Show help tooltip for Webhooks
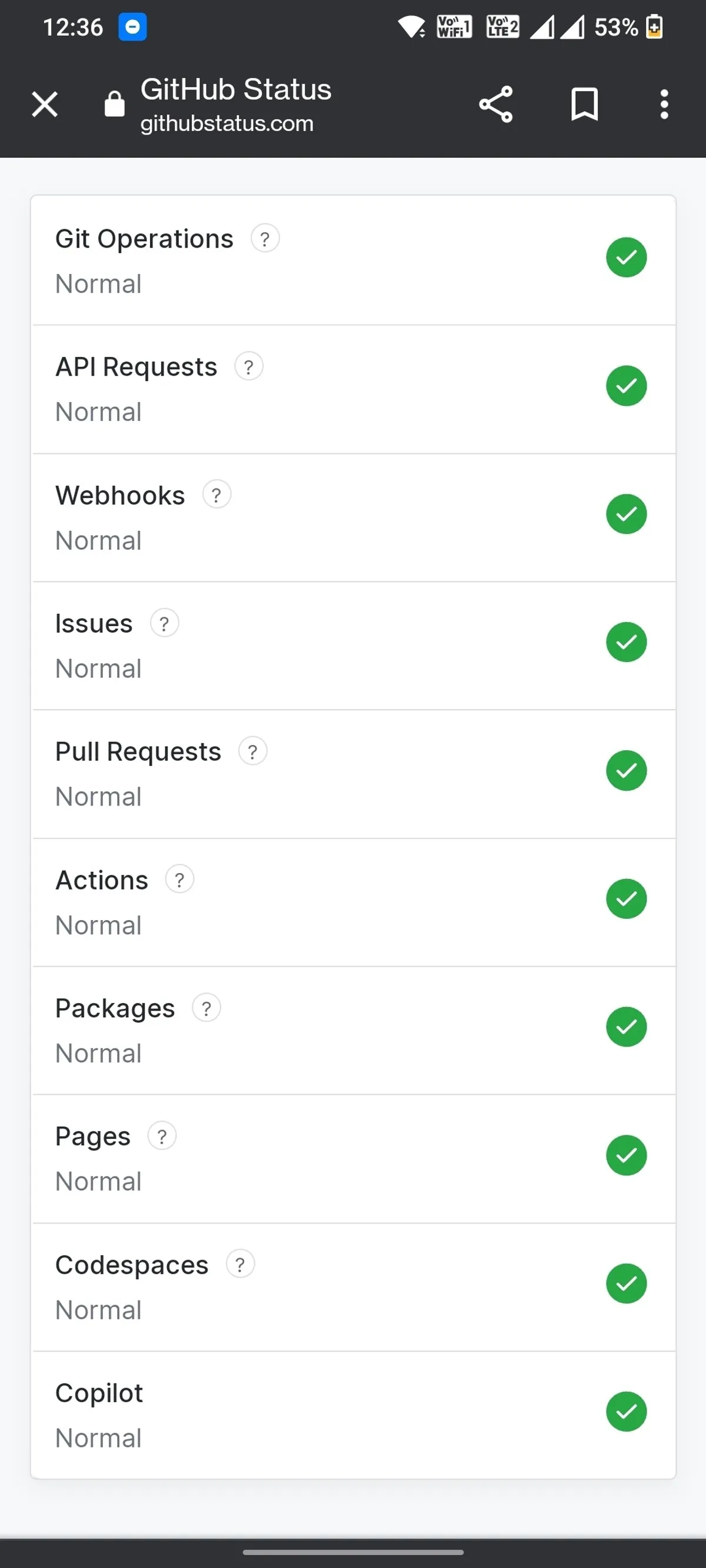The height and width of the screenshot is (1568, 706). point(217,495)
